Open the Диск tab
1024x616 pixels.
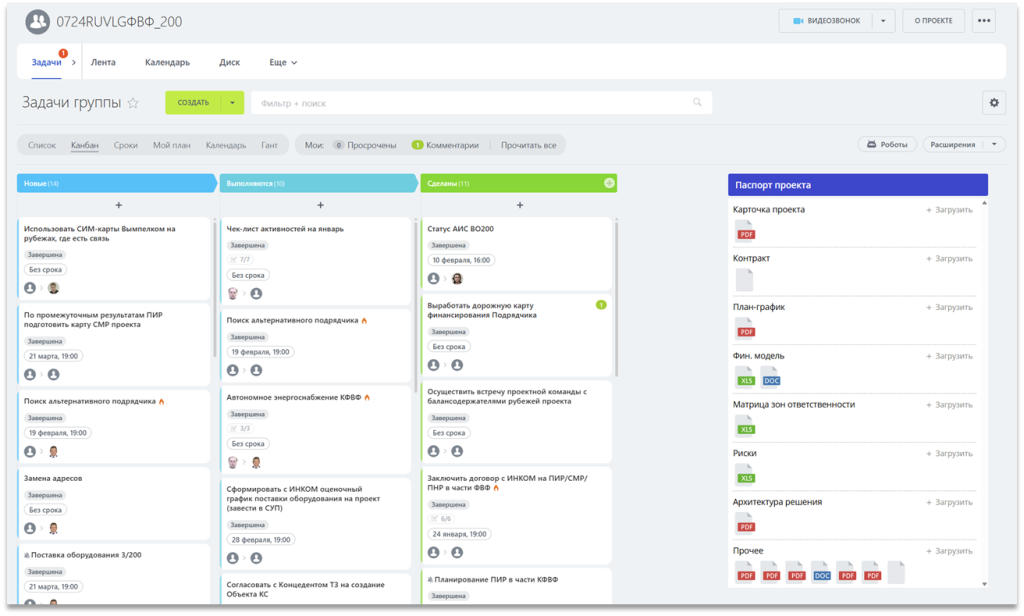(229, 62)
